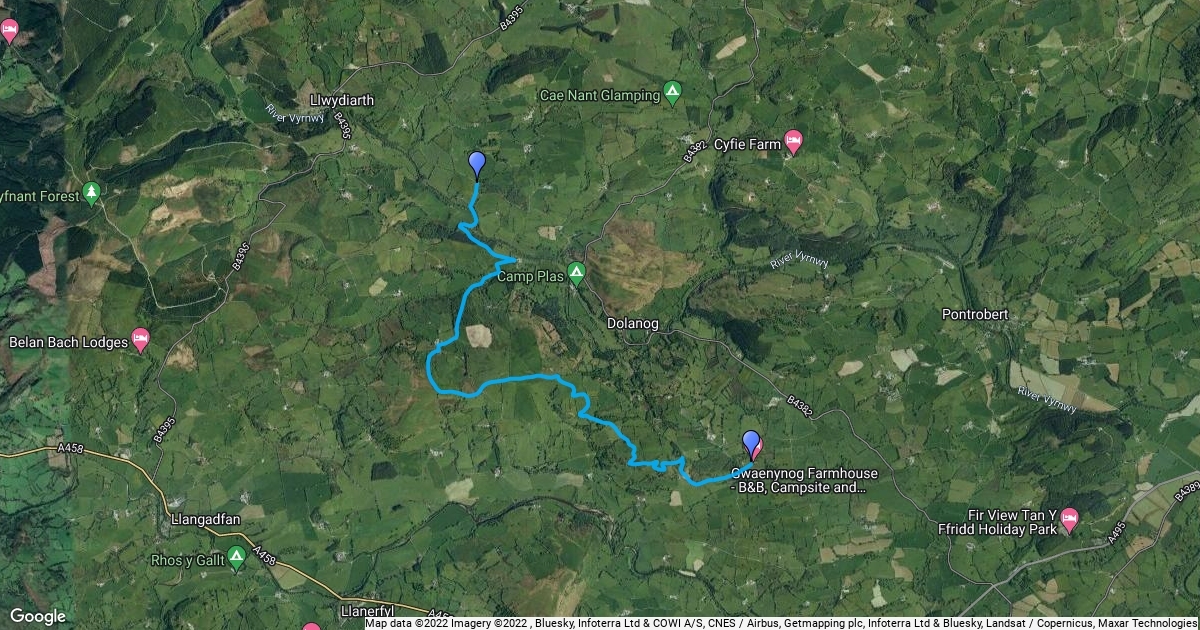Click the blue route start pin

coord(477,165)
